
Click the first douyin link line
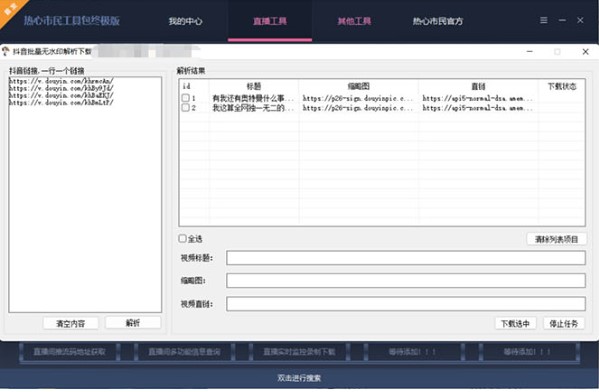pyautogui.click(x=61, y=81)
